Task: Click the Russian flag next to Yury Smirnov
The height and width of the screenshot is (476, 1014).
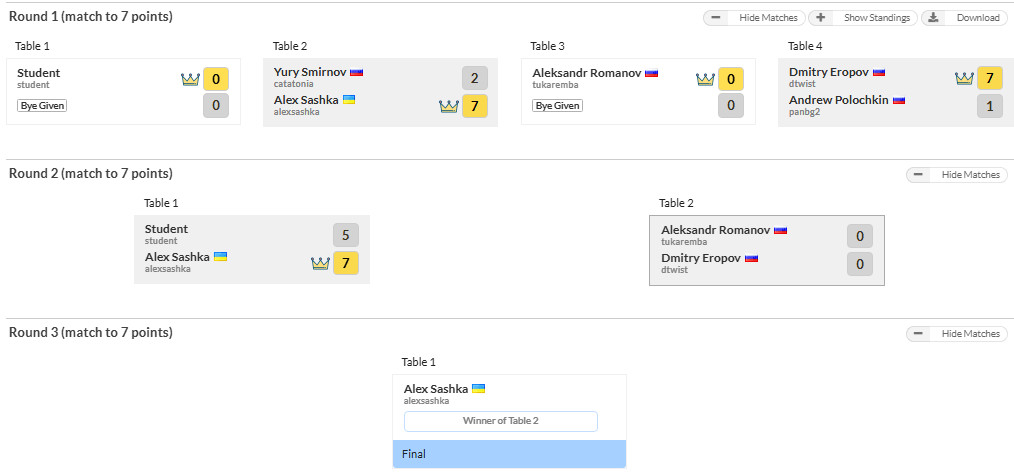Action: [x=356, y=72]
